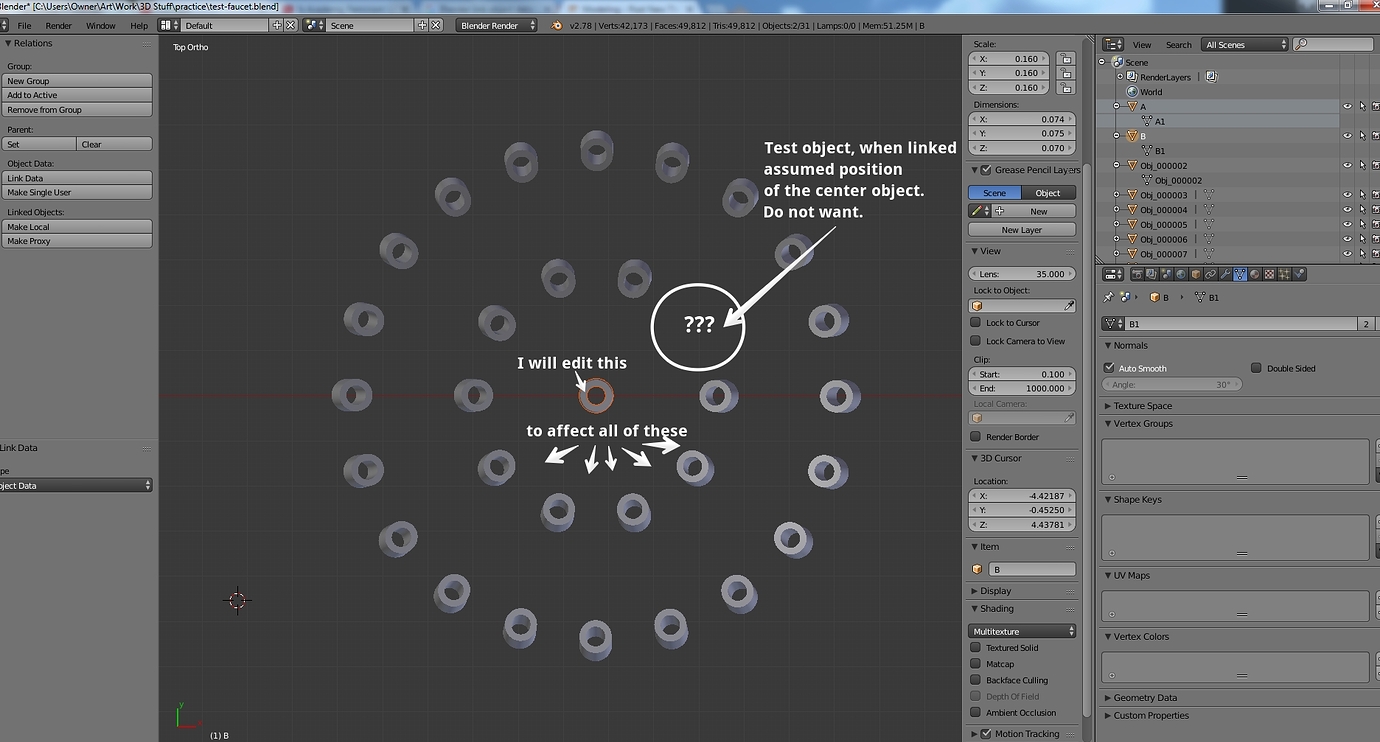This screenshot has height=742, width=1380.
Task: Toggle visibility eye for Obj_000002
Action: click(1347, 165)
